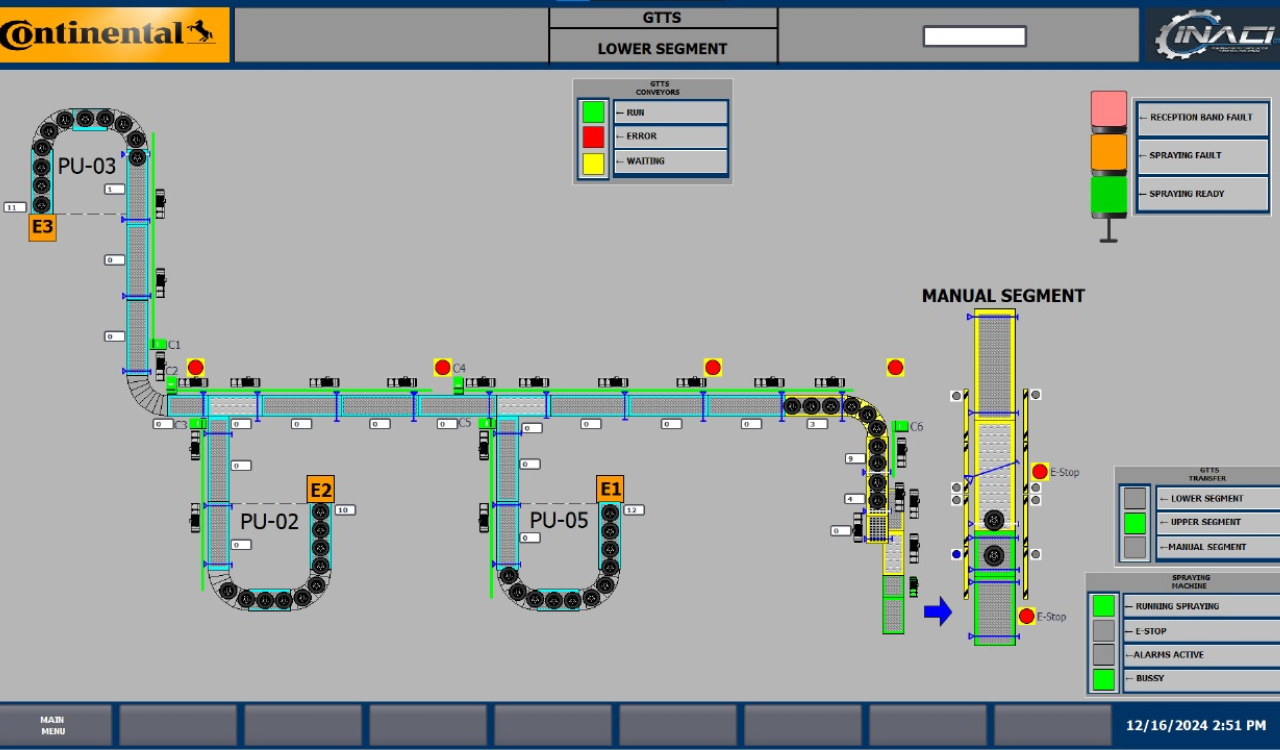
Task: Click the green Run legend swatch
Action: (594, 112)
